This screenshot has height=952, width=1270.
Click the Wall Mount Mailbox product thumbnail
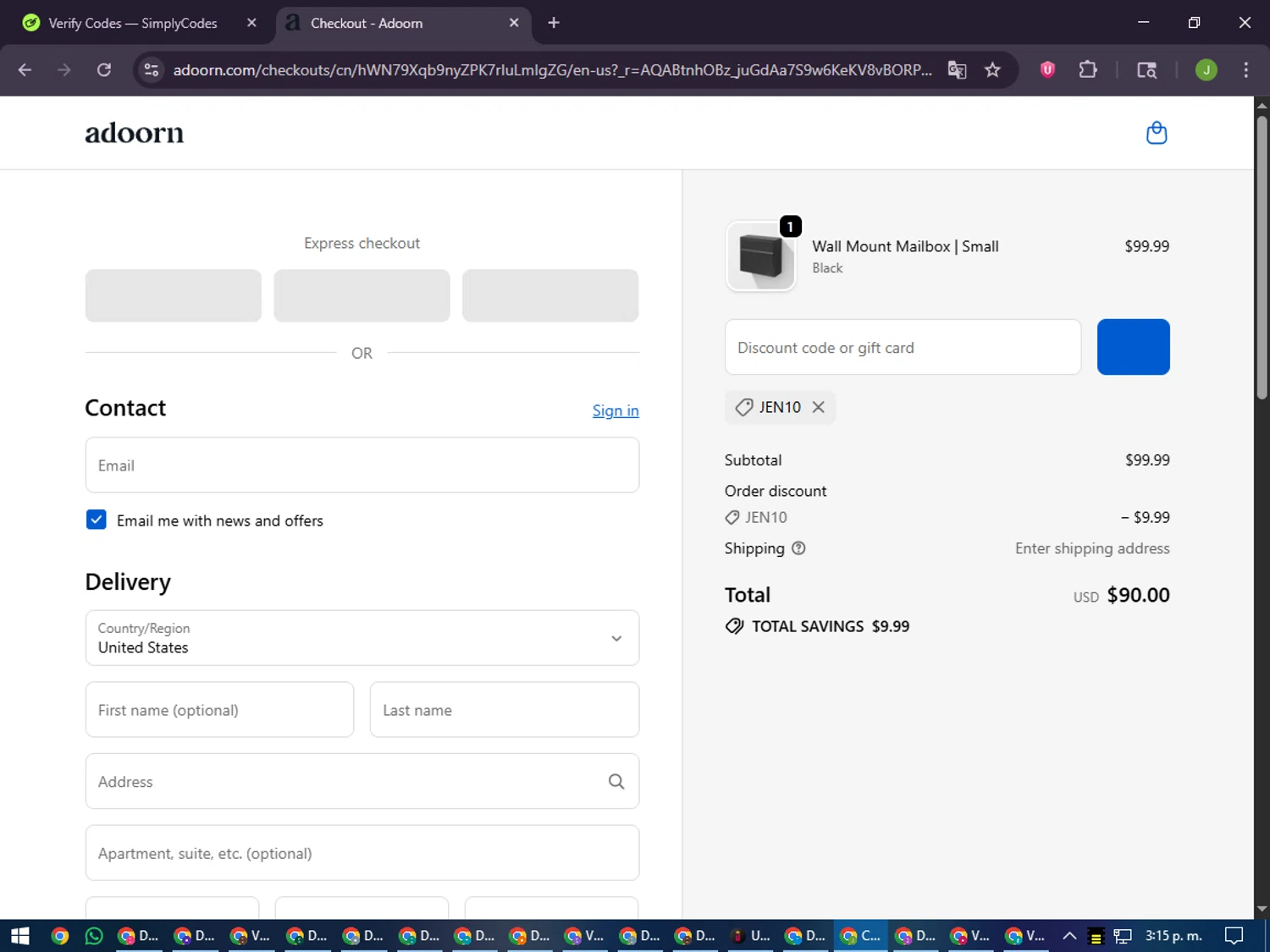760,256
